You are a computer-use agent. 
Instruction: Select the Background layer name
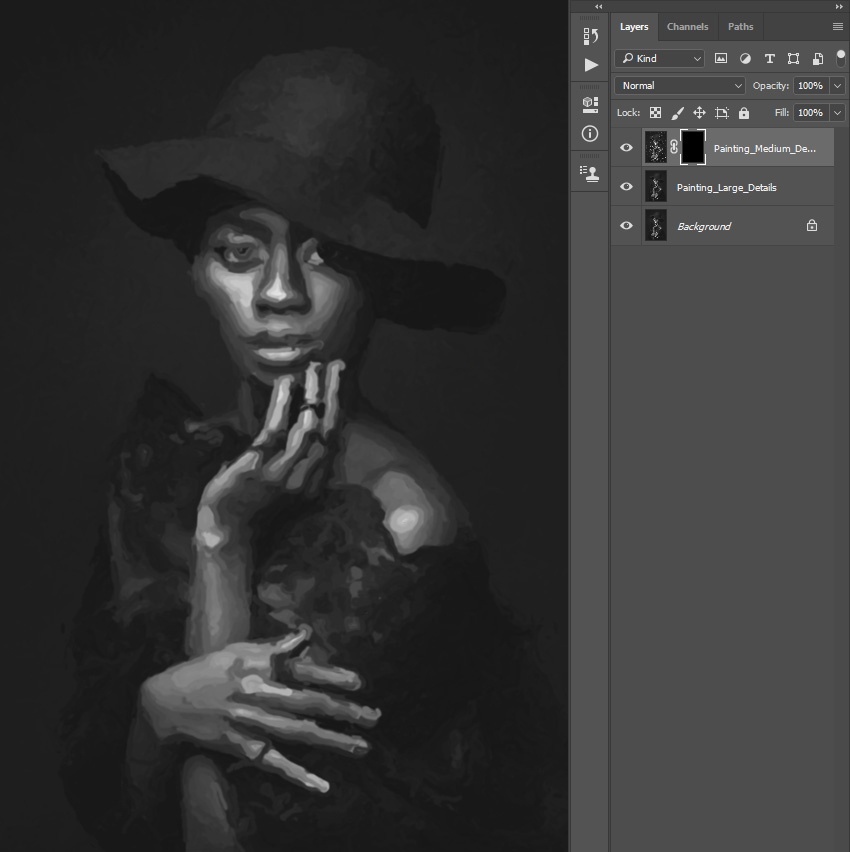click(704, 226)
